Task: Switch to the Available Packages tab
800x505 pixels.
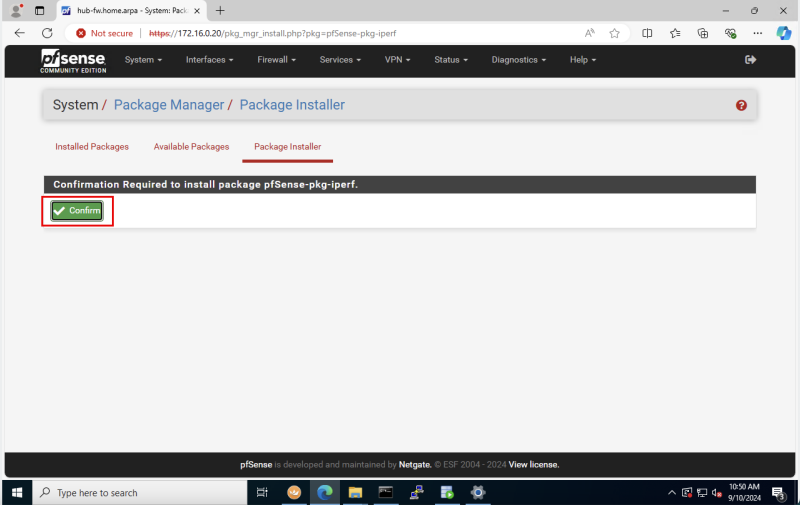Action: coord(191,147)
